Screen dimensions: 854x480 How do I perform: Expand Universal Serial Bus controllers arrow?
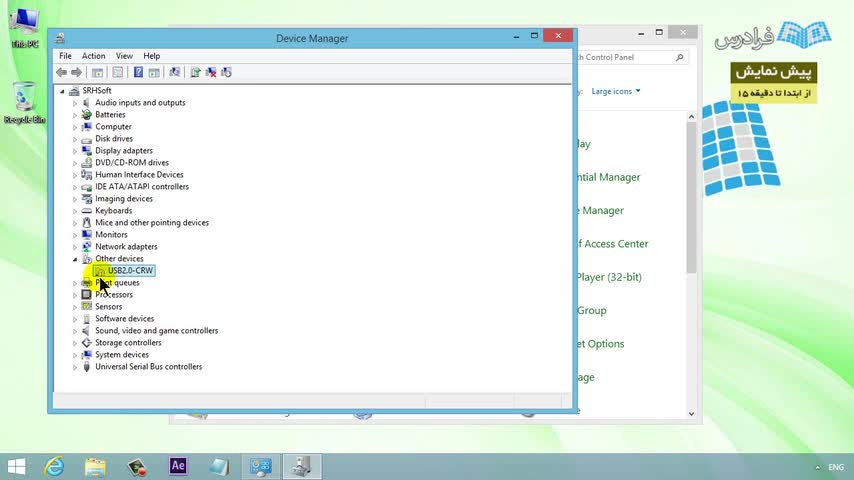(75, 367)
